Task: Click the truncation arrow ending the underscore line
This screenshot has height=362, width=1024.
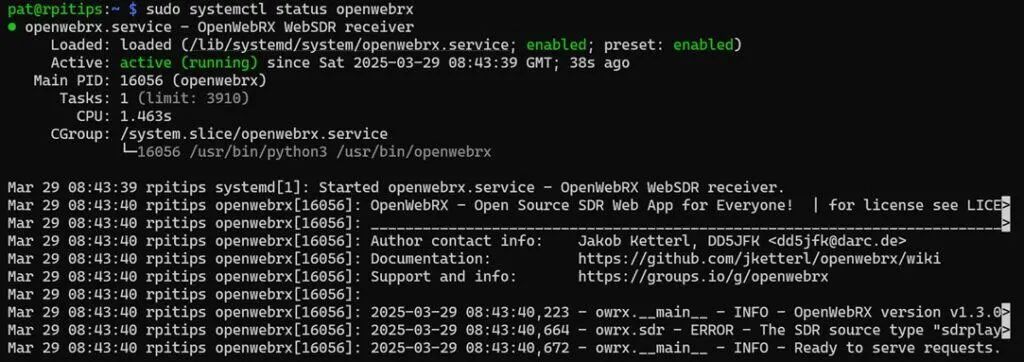Action: tap(1005, 223)
